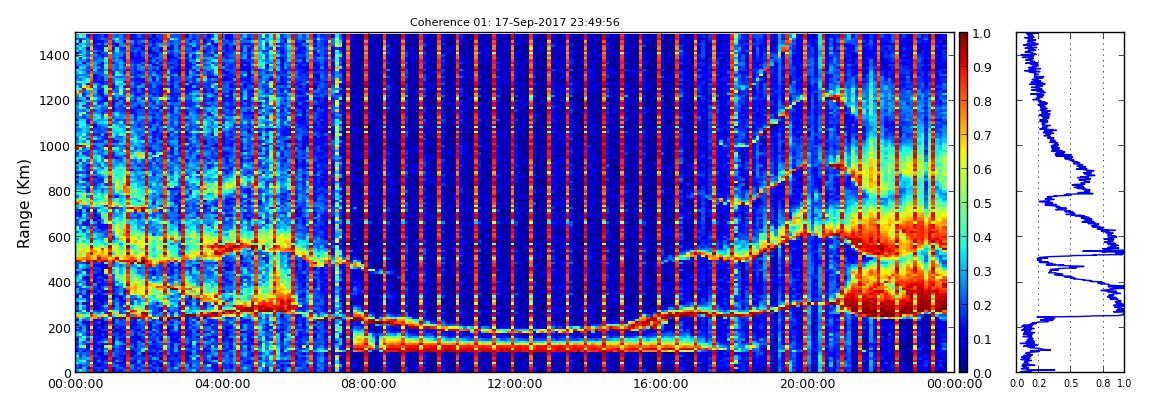Click the profile plot 0.8 x-axis label
This screenshot has height=407, width=1150.
tap(1103, 383)
